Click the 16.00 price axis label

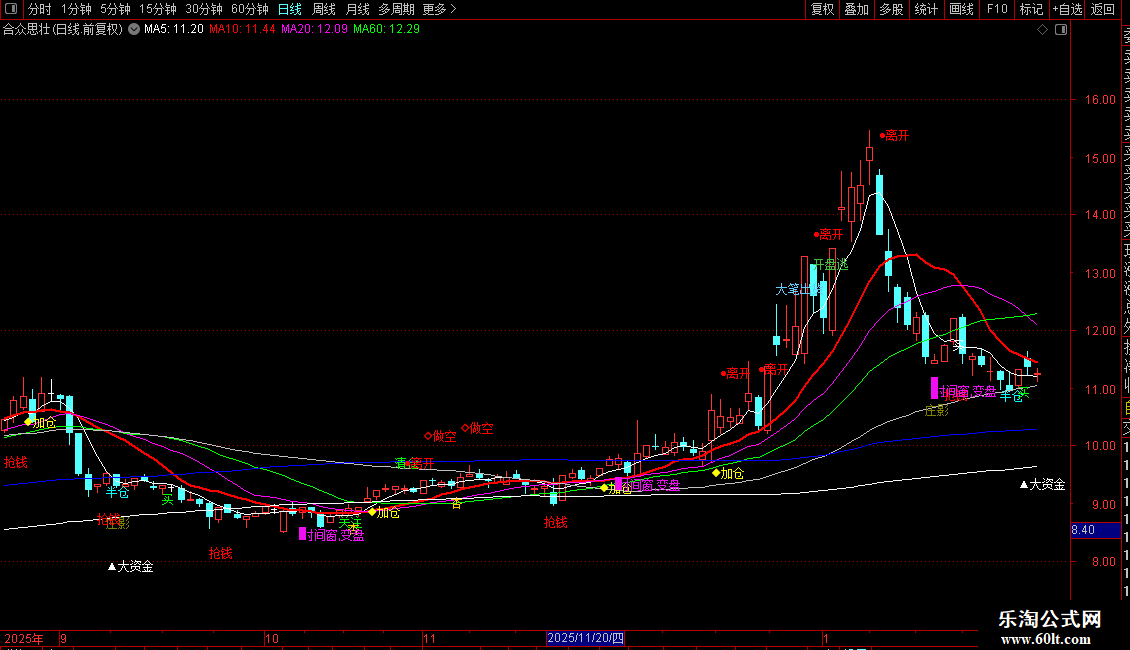pos(1100,100)
